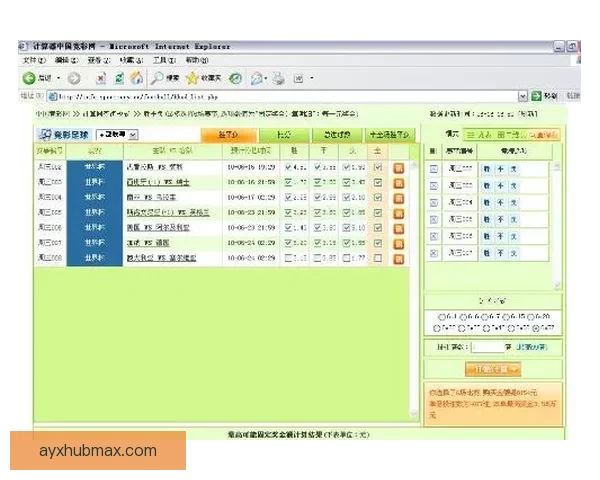This screenshot has width=600, height=480.
Task: Open orange detail icon for 南非 VS 乌拉圭 row
Action: coord(399,198)
